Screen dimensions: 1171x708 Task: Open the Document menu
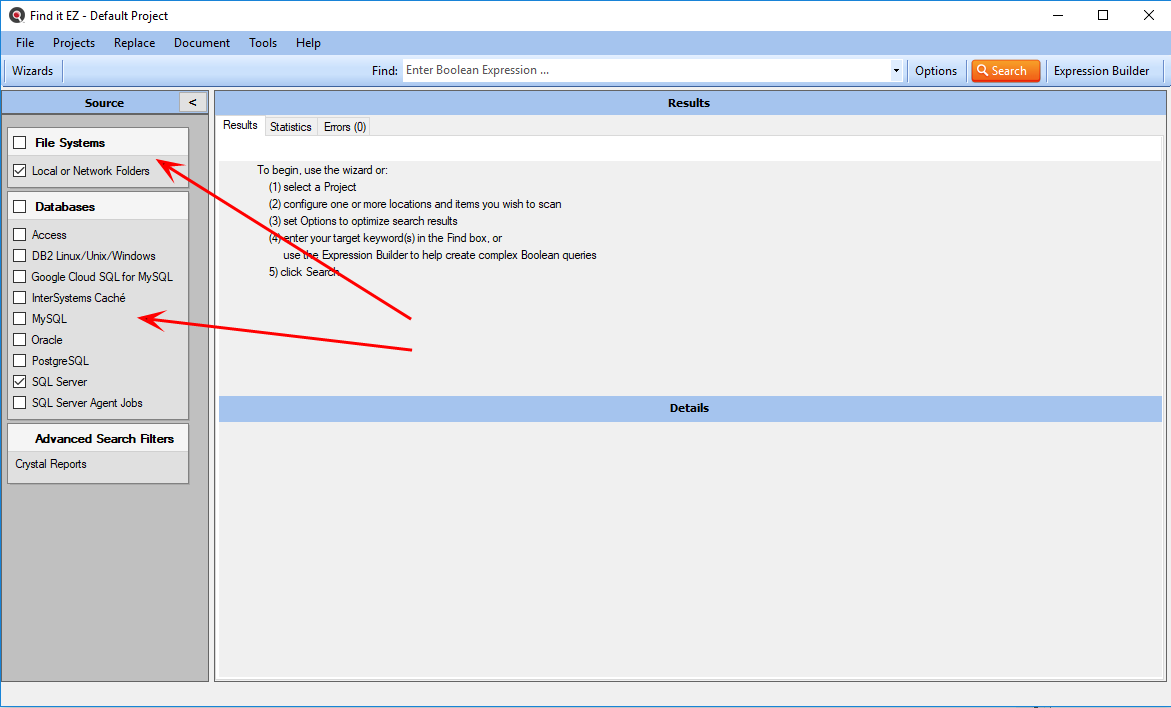[x=202, y=43]
